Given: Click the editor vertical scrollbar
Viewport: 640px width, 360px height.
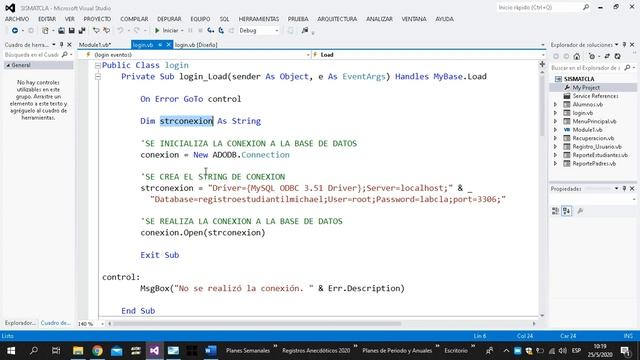Looking at the screenshot, I should 542,106.
